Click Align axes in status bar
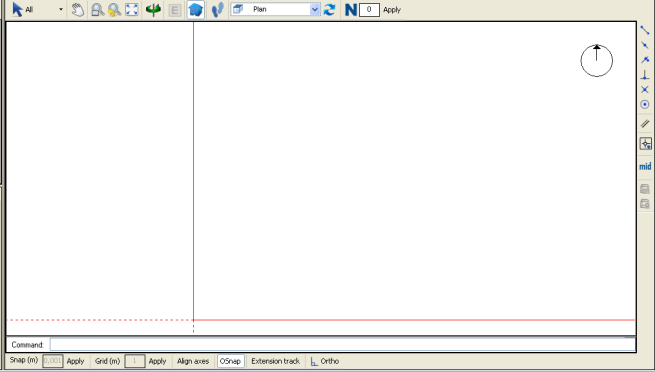The width and height of the screenshot is (655, 372). point(193,361)
